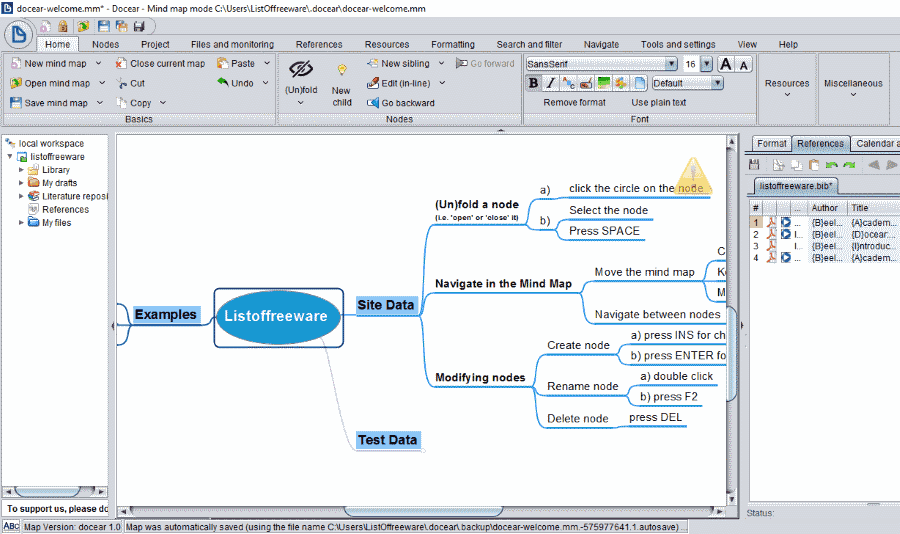Viewport: 900px width, 534px height.
Task: Click the Close current map icon
Action: pos(121,63)
